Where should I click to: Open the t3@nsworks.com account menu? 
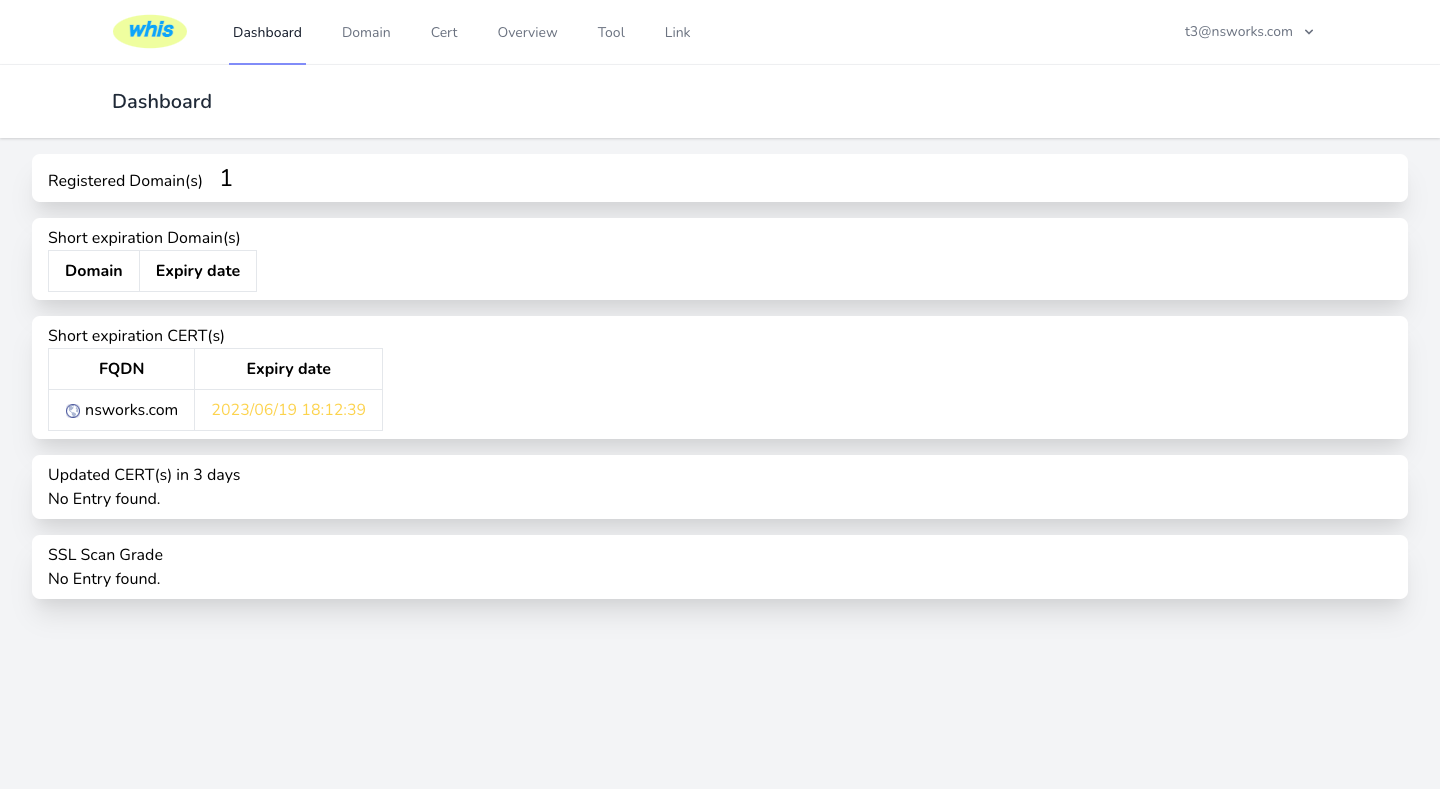pos(1238,32)
